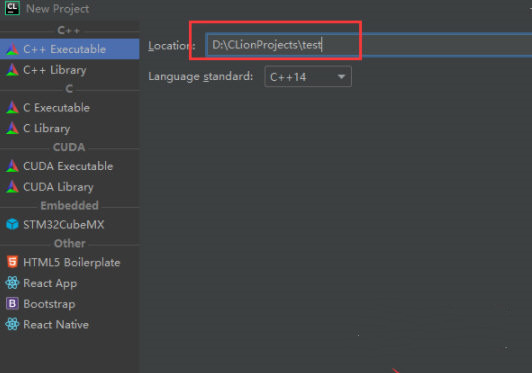Image resolution: width=532 pixels, height=373 pixels.
Task: Select the STM32CubeMX embedded project
Action: click(70, 225)
